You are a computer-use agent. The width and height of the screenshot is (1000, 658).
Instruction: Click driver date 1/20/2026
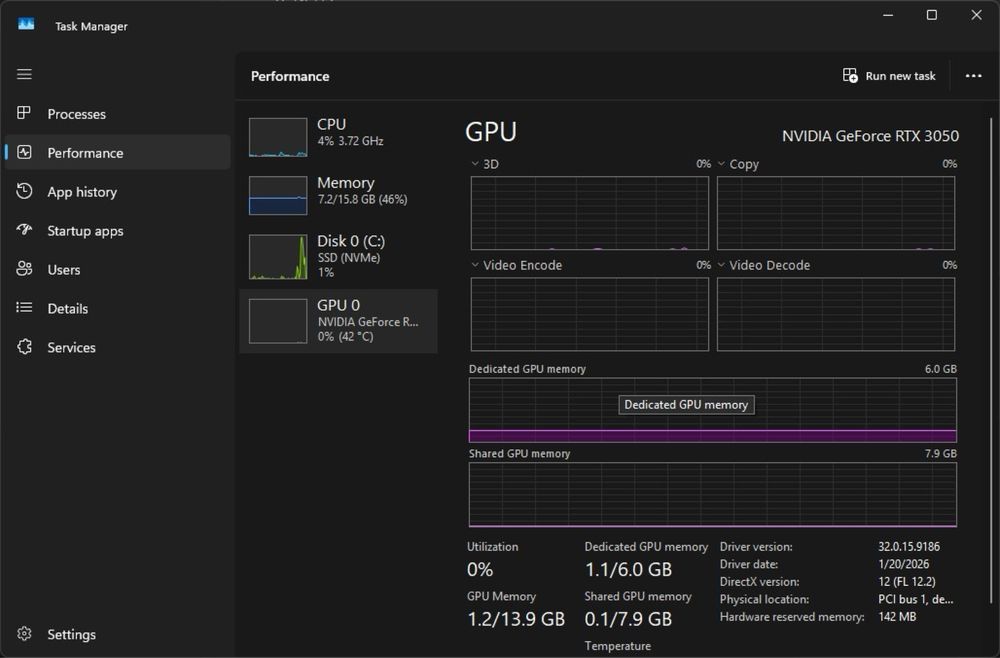tap(904, 564)
